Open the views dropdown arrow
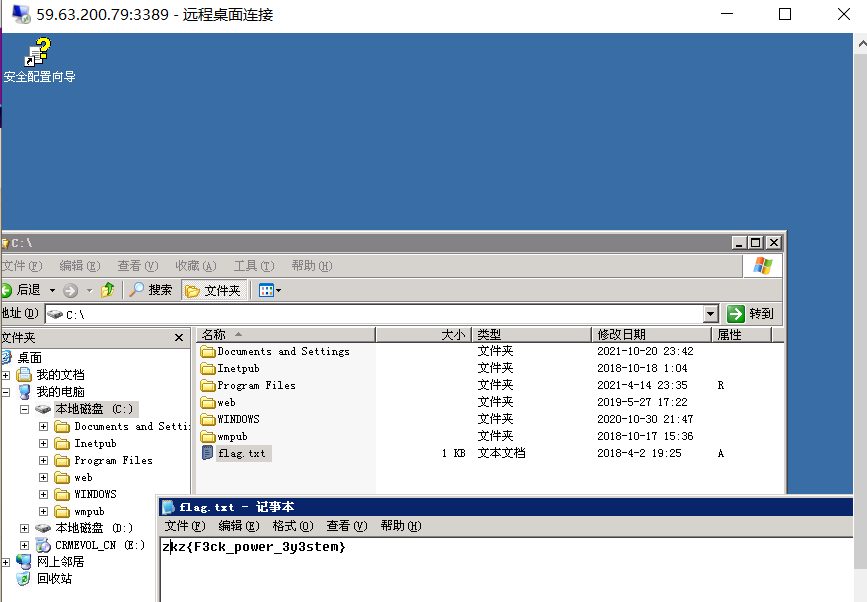This screenshot has width=867, height=602. click(x=279, y=291)
